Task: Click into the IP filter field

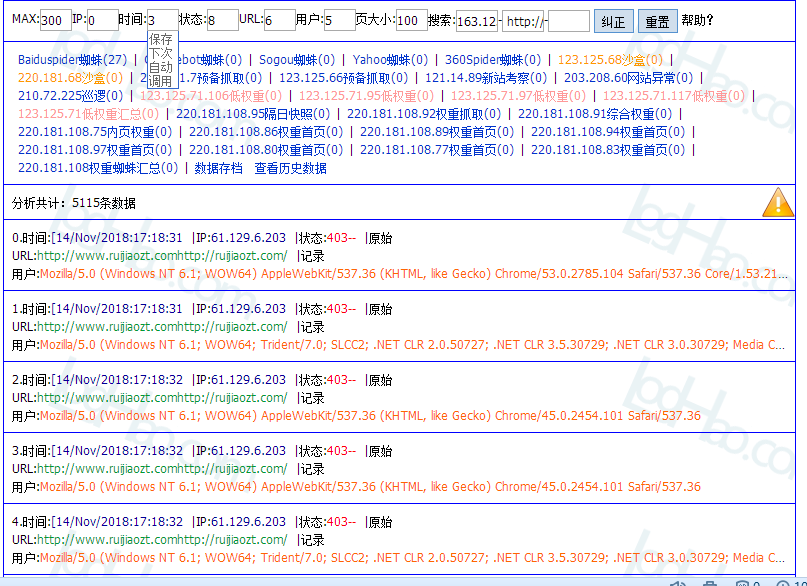Action: click(103, 20)
